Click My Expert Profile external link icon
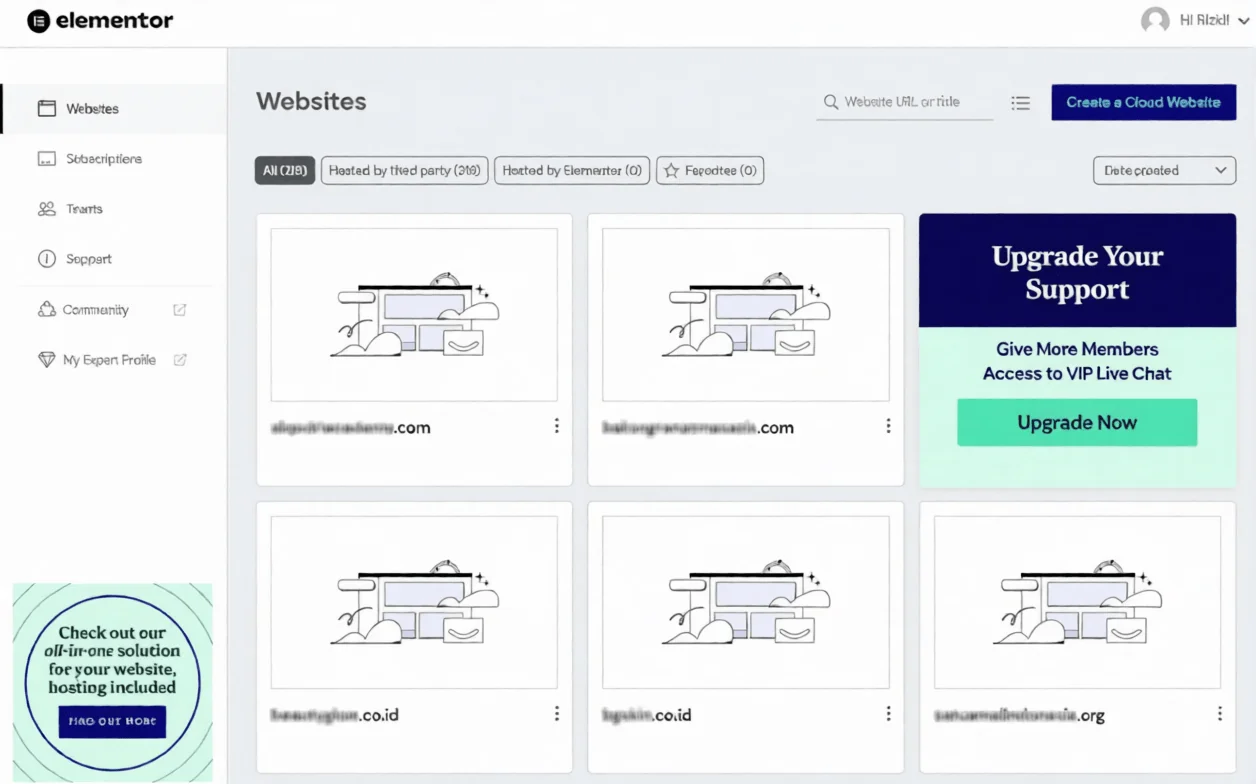This screenshot has width=1256, height=784. [x=180, y=360]
